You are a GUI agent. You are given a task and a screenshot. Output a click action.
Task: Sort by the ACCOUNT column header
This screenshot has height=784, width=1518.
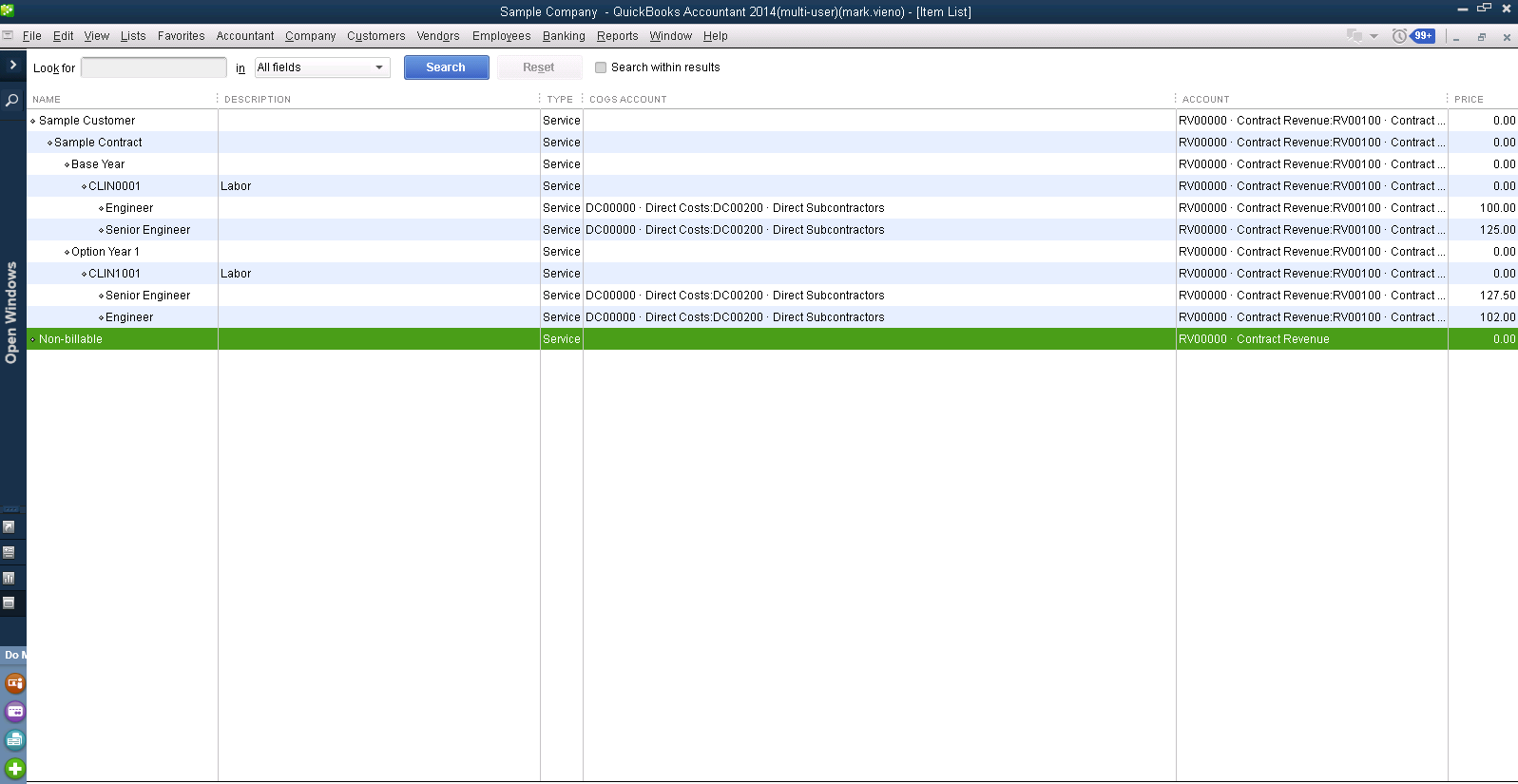(x=1205, y=99)
